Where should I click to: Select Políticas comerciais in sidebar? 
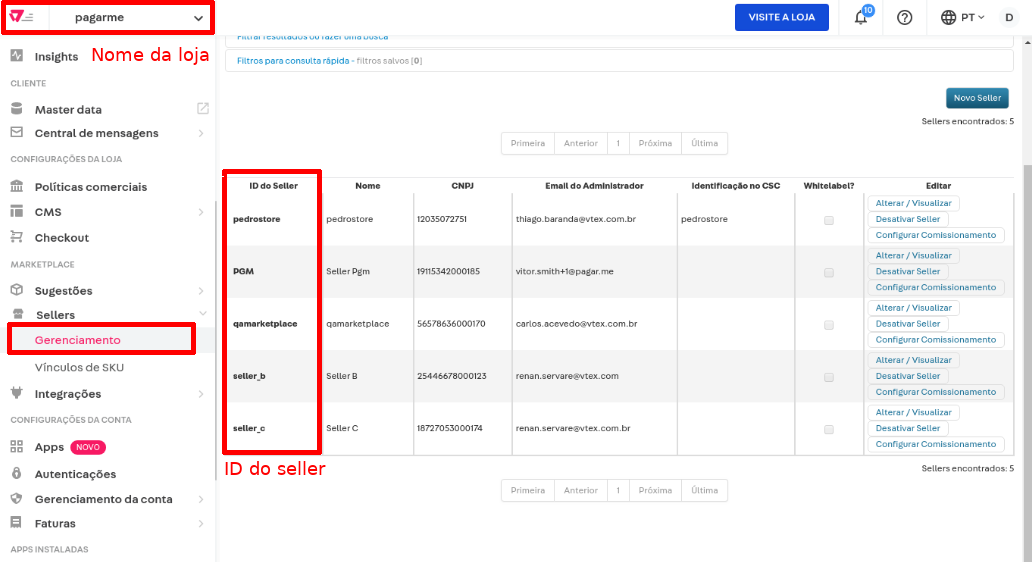click(x=90, y=187)
